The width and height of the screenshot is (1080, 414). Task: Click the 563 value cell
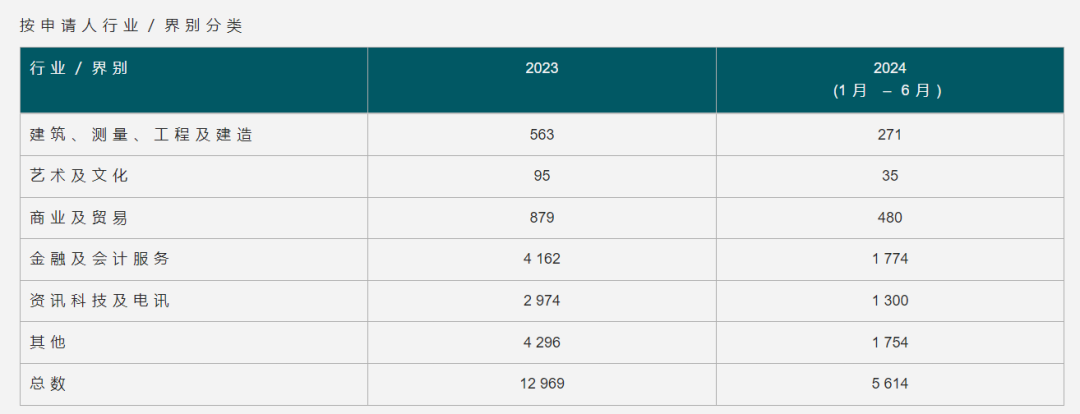click(x=541, y=135)
